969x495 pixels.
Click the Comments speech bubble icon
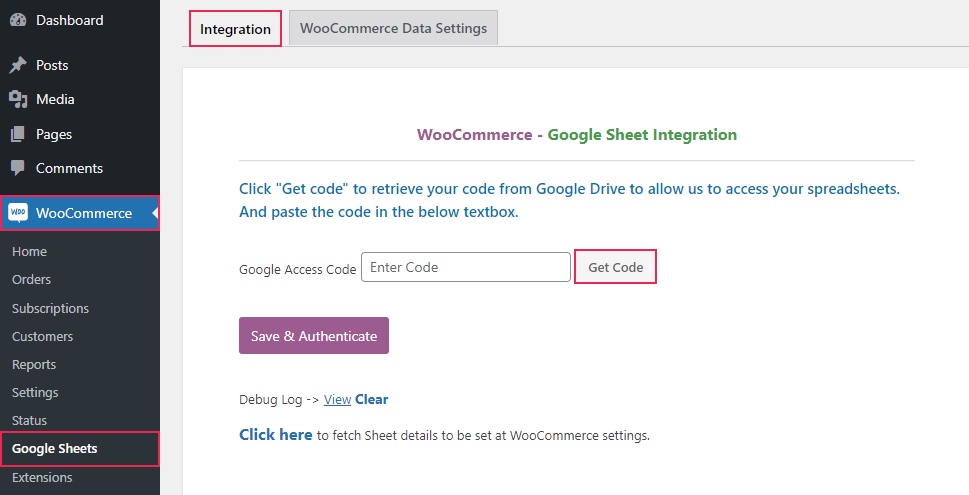pos(18,168)
